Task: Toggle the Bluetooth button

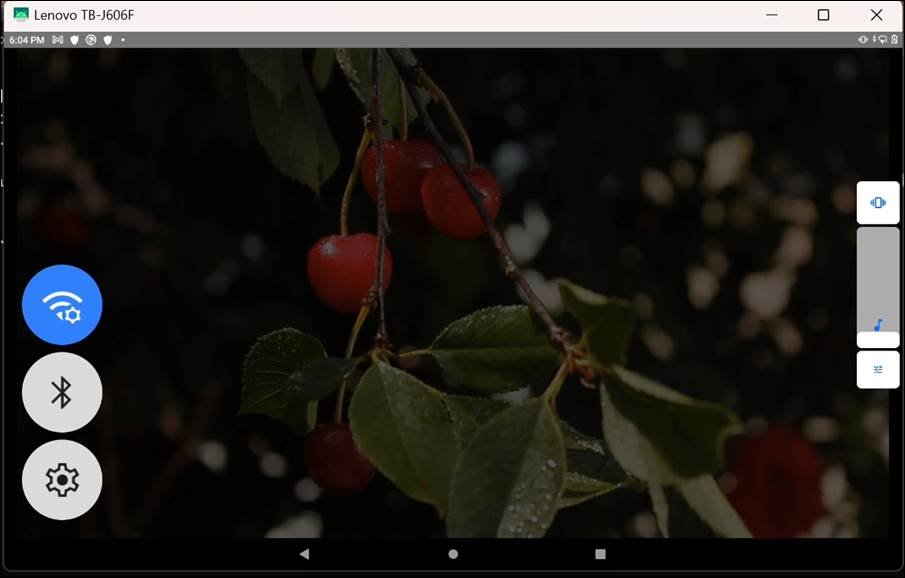Action: pos(62,392)
